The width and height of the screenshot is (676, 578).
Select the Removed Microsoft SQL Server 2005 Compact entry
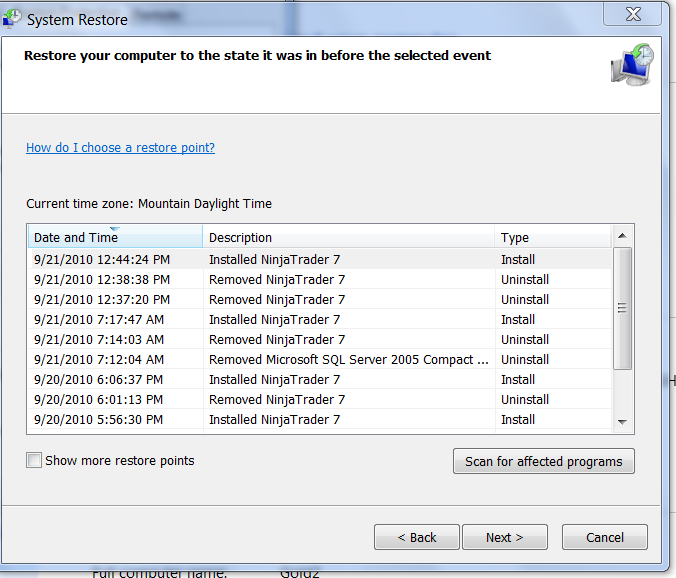[x=348, y=360]
